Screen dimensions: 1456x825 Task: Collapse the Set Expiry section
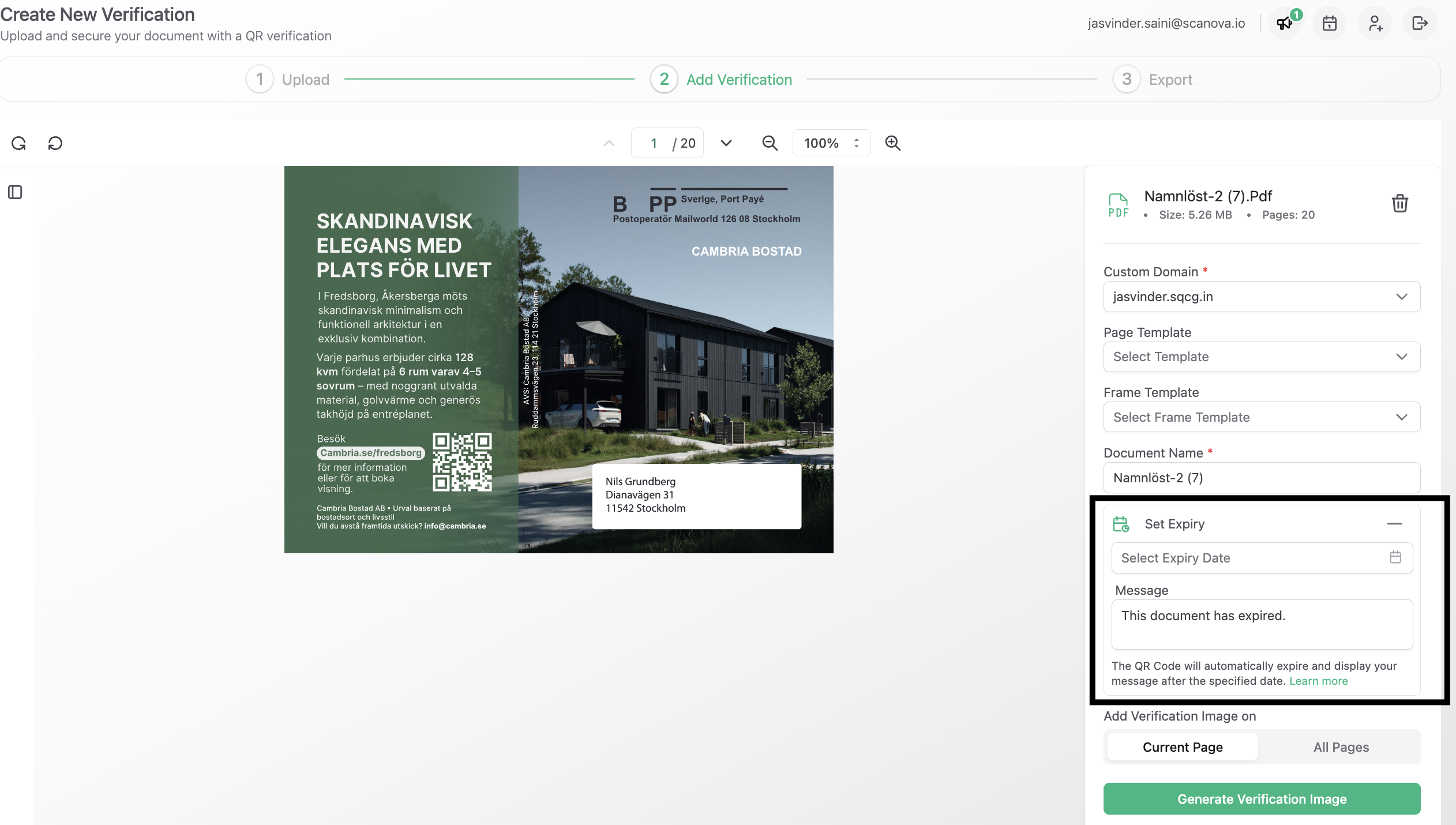pos(1394,524)
